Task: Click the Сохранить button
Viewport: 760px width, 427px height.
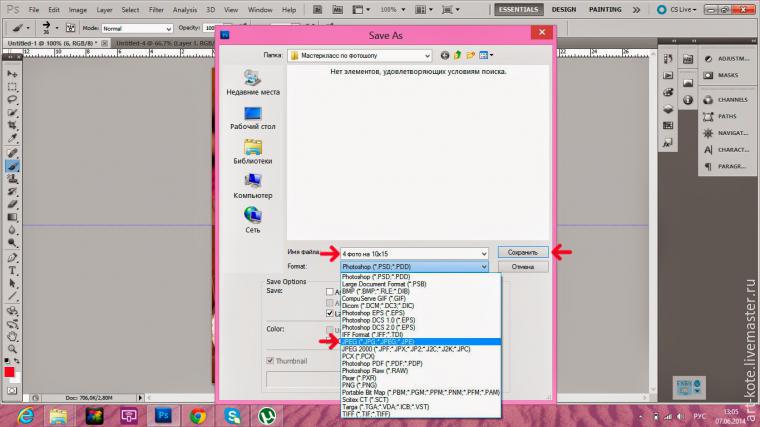Action: (522, 253)
